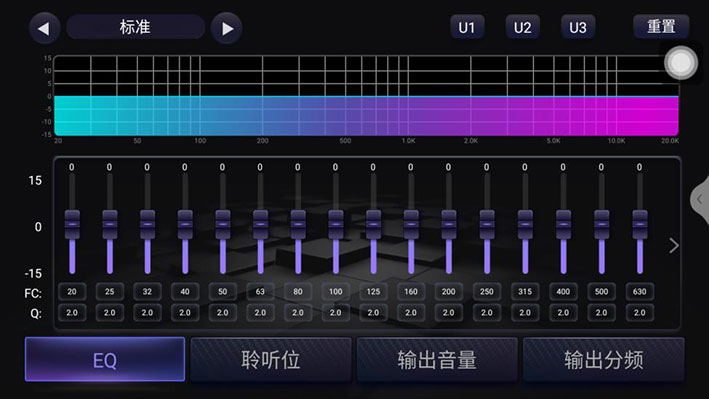The width and height of the screenshot is (709, 399).
Task: Edit the FC value 100 field
Action: tap(336, 292)
